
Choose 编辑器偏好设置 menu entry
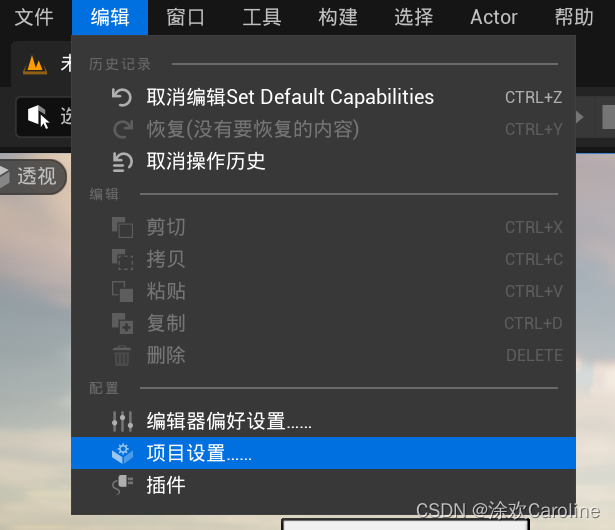point(324,421)
